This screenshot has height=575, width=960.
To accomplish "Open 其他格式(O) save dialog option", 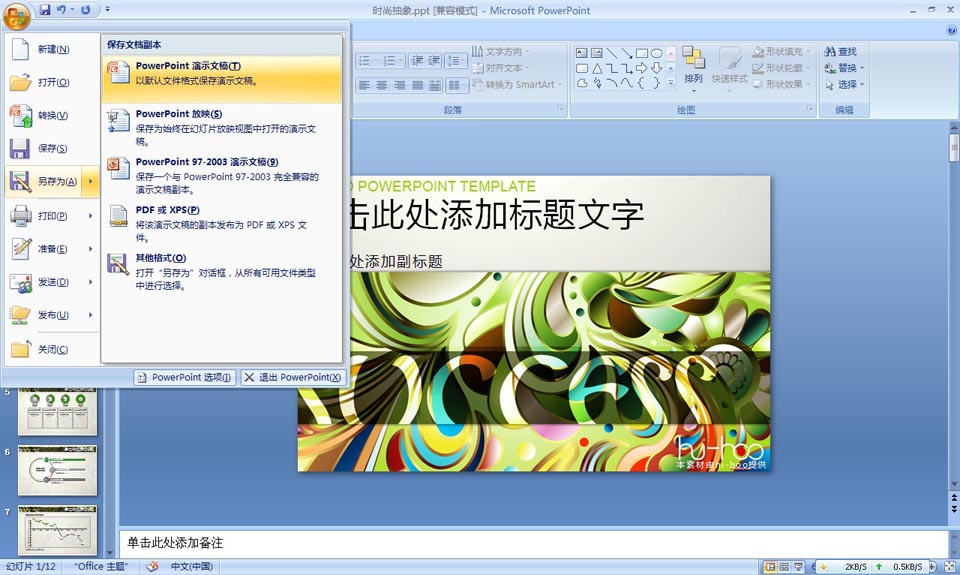I will coord(222,271).
